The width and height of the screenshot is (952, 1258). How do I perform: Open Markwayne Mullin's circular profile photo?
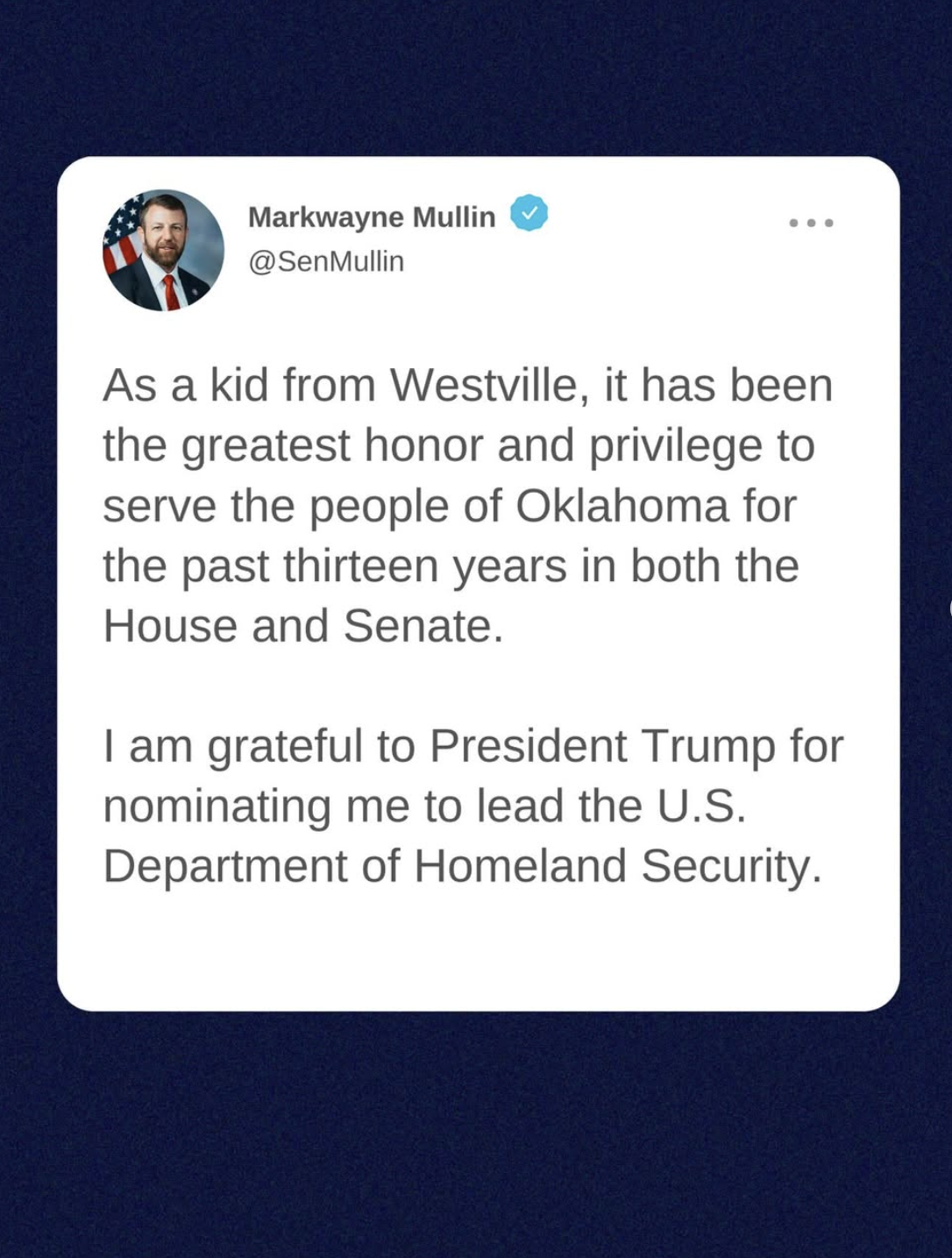click(x=163, y=250)
